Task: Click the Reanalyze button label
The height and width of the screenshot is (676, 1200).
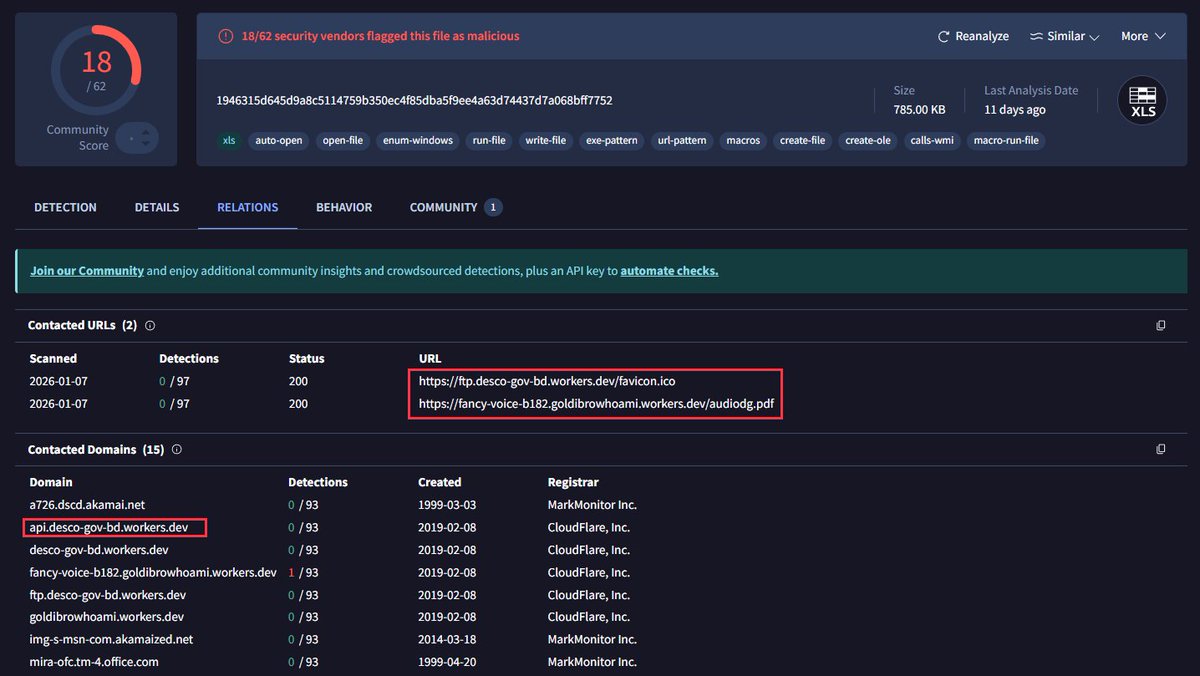Action: (x=982, y=36)
